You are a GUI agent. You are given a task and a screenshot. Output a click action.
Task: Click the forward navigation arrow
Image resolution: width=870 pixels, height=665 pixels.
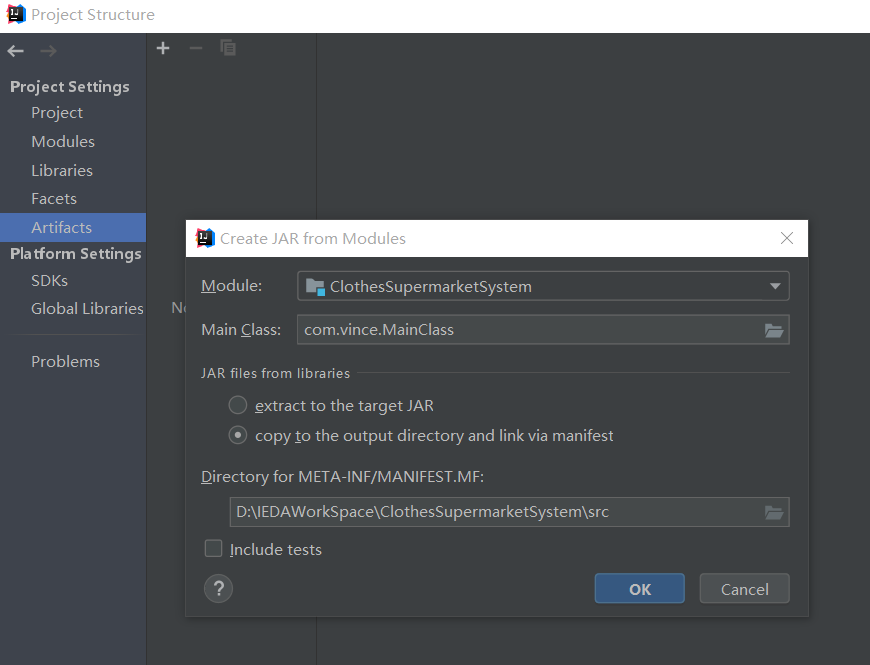(48, 51)
